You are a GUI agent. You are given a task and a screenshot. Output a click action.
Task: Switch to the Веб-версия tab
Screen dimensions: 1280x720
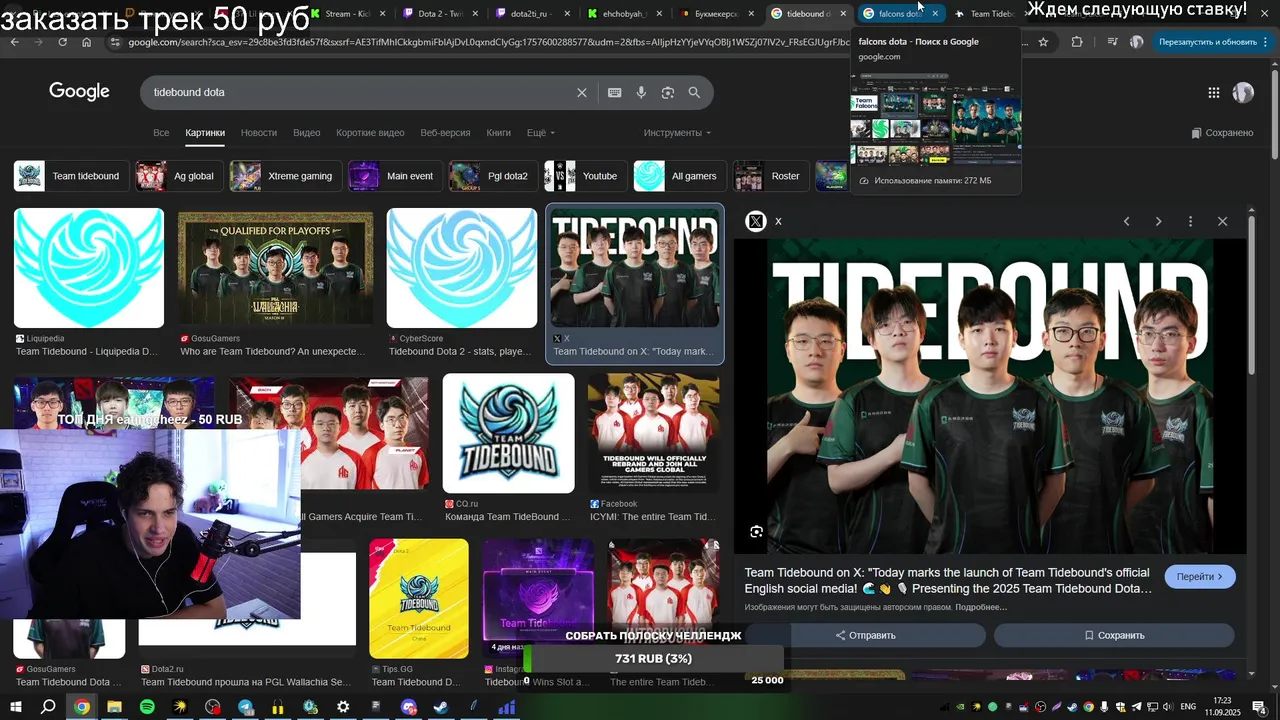445,133
